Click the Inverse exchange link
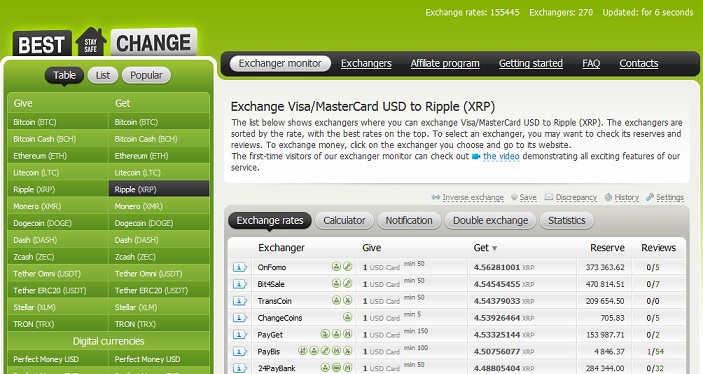The width and height of the screenshot is (703, 374). click(x=473, y=197)
